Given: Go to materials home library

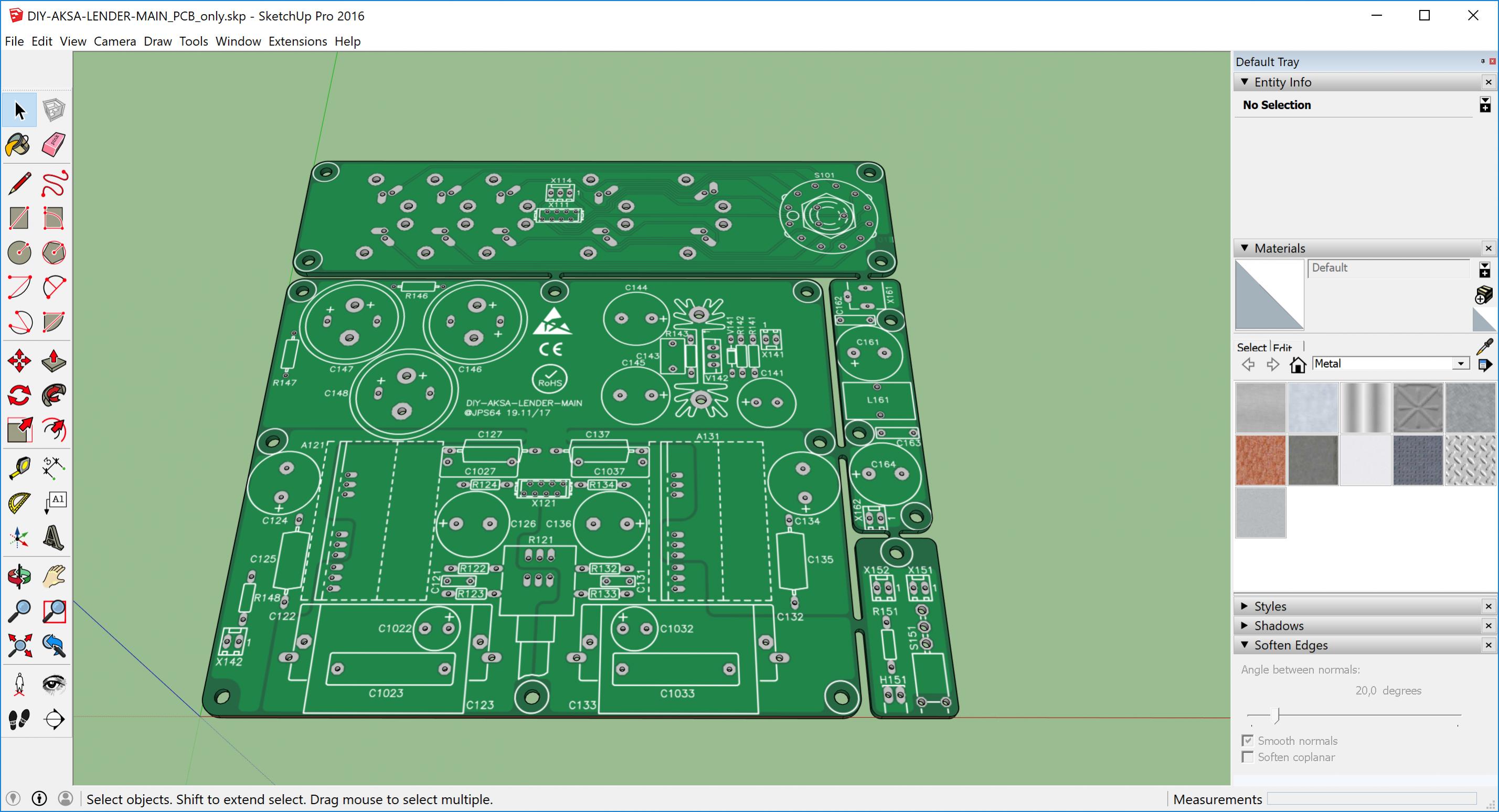Looking at the screenshot, I should tap(1298, 365).
